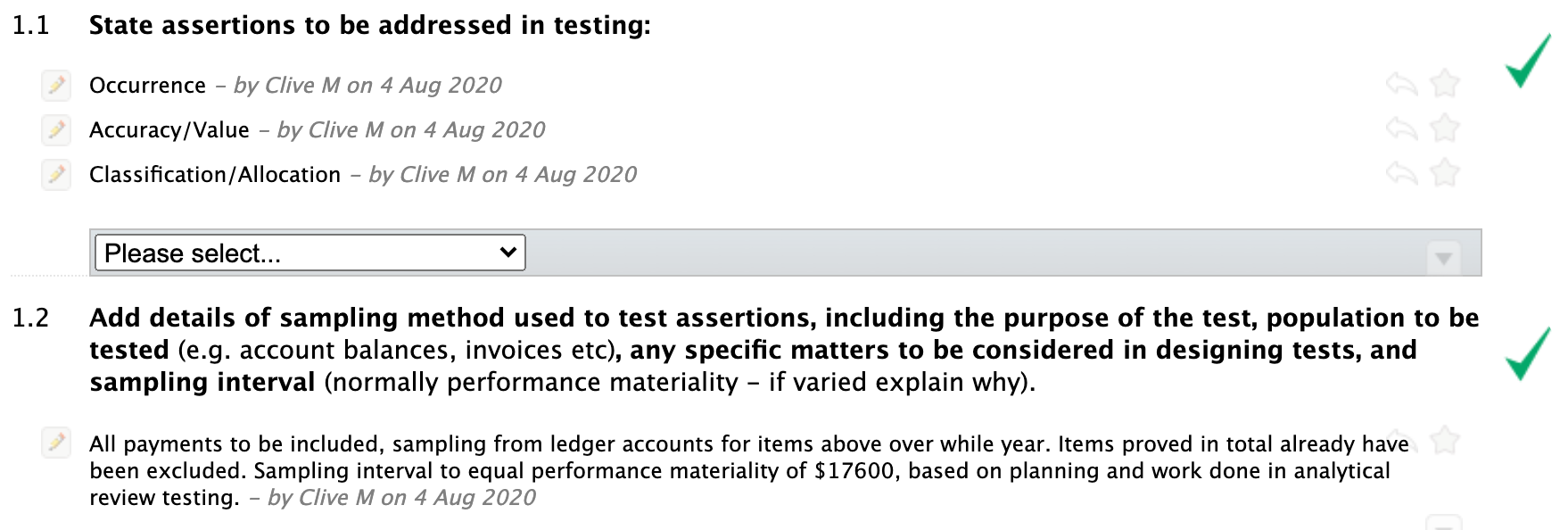Screen dimensions: 1568x530
Task: Open the Please select dropdown
Action: pyautogui.click(x=308, y=253)
